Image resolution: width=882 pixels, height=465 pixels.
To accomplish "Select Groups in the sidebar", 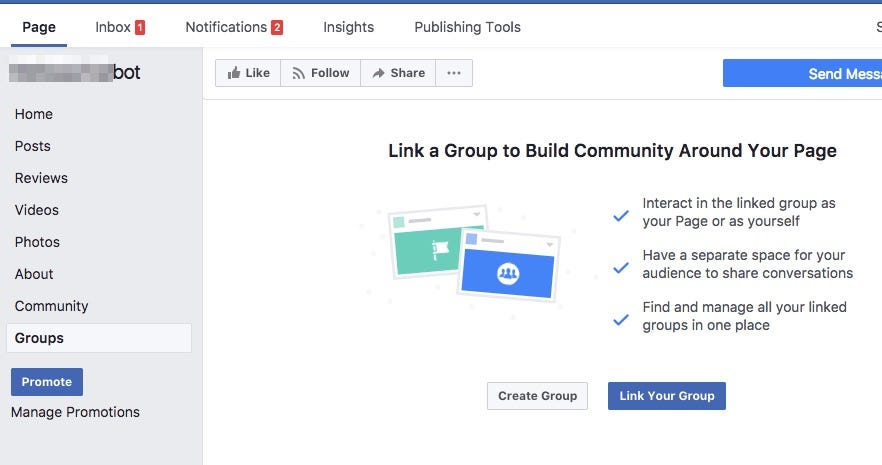I will 99,338.
